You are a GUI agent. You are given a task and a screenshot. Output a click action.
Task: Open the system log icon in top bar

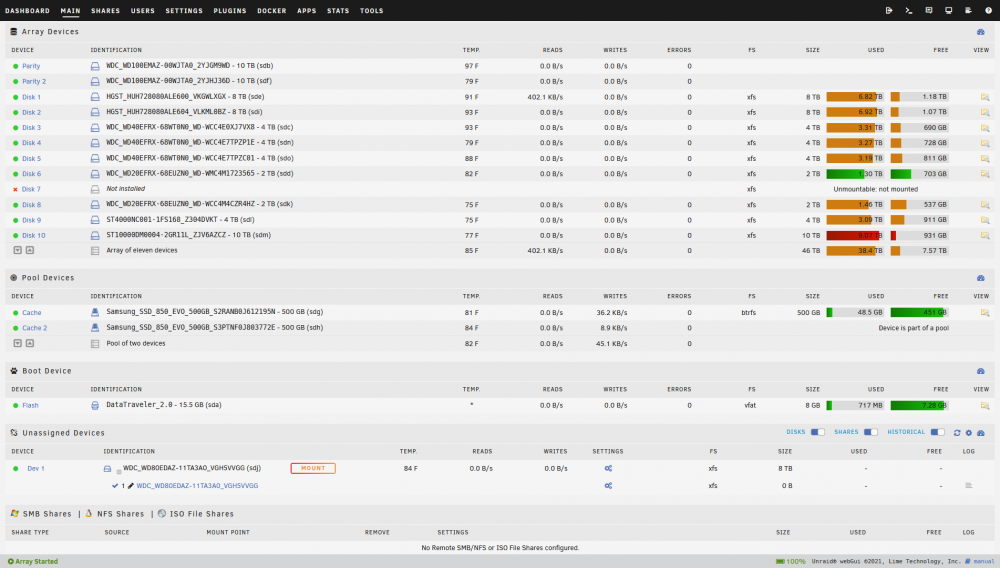click(x=968, y=10)
